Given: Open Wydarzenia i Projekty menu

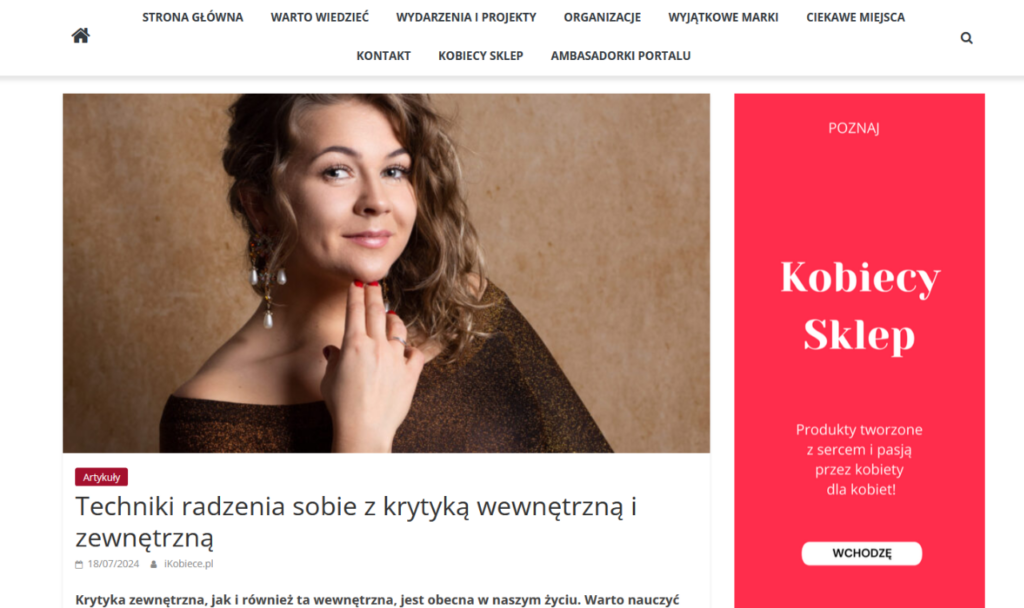Looking at the screenshot, I should [x=466, y=18].
